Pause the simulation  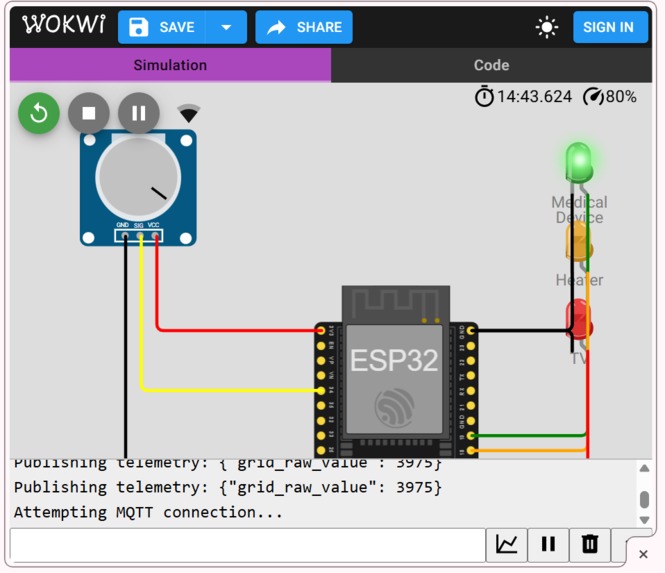[x=139, y=113]
